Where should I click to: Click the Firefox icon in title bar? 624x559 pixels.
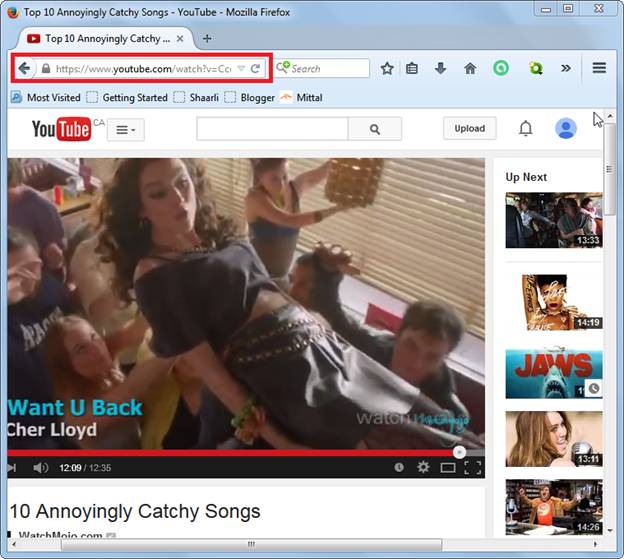click(13, 12)
